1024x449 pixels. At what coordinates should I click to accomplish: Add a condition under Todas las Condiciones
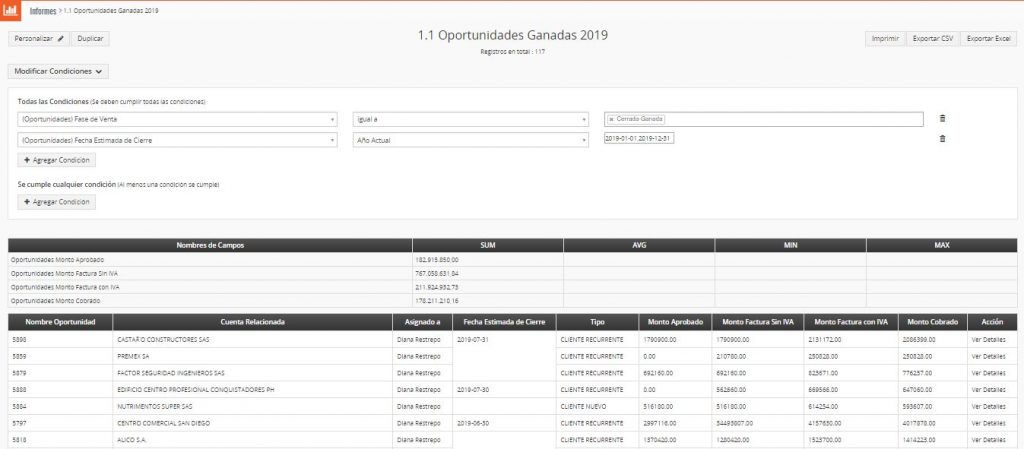[x=57, y=160]
